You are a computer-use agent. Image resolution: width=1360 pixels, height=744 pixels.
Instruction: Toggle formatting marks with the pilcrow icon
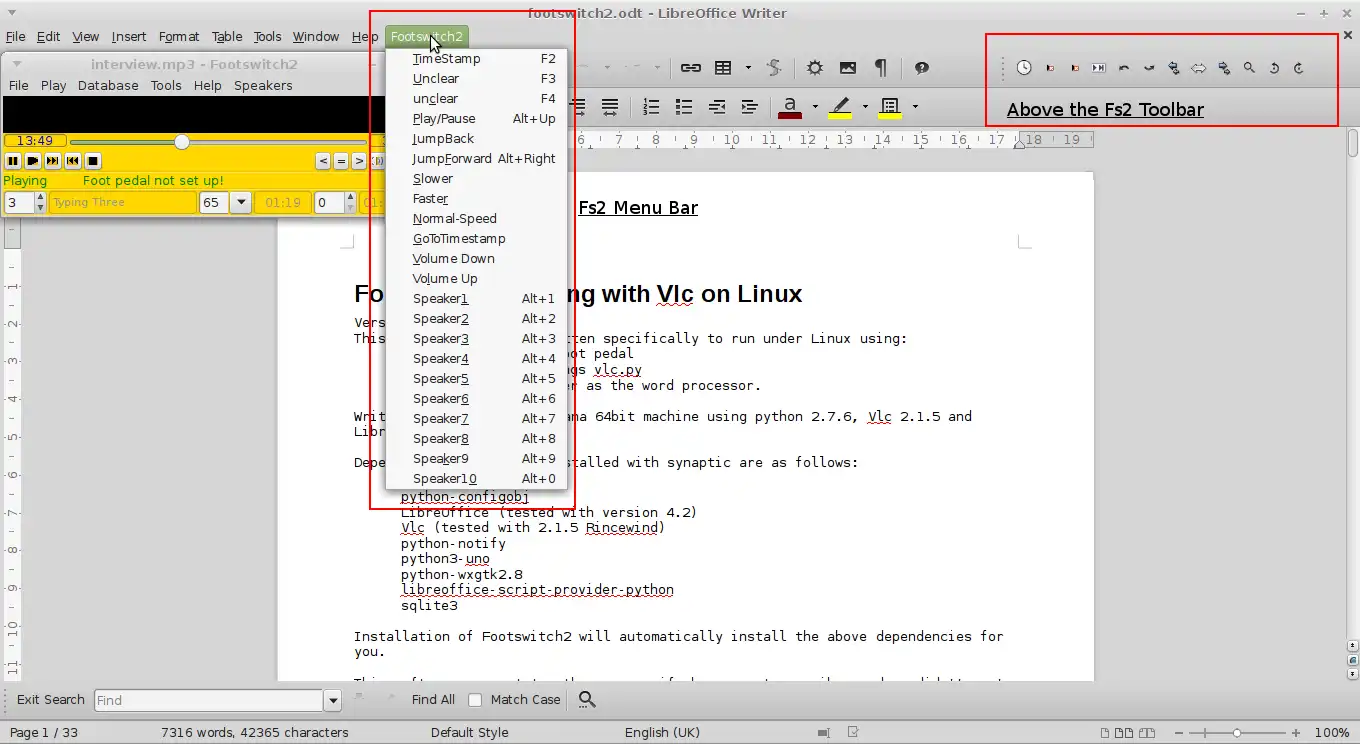[x=881, y=68]
